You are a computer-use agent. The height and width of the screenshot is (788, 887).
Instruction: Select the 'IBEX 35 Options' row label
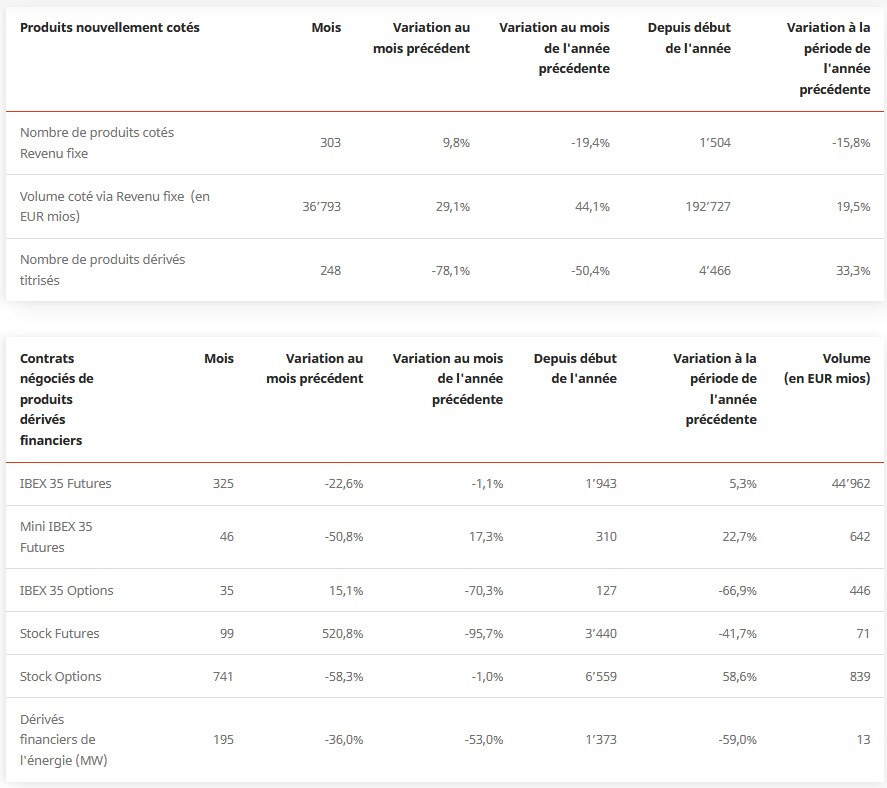click(x=67, y=590)
